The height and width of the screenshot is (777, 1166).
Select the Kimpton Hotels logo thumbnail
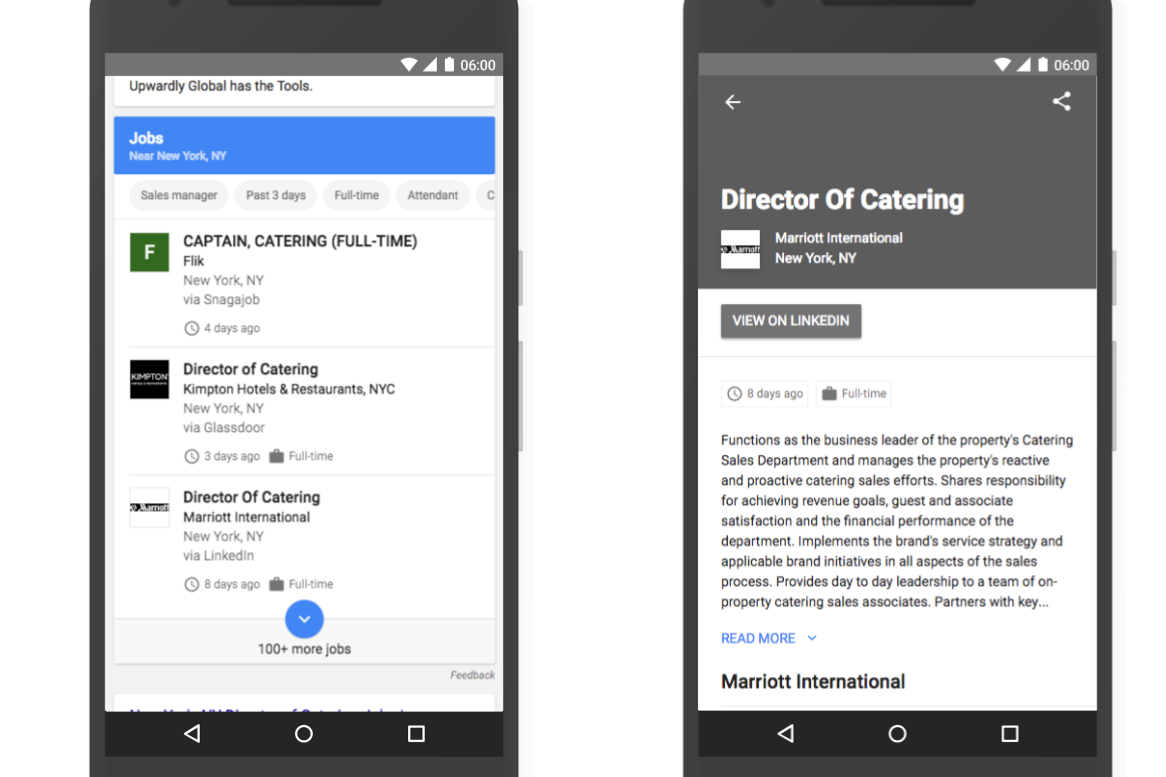(149, 380)
